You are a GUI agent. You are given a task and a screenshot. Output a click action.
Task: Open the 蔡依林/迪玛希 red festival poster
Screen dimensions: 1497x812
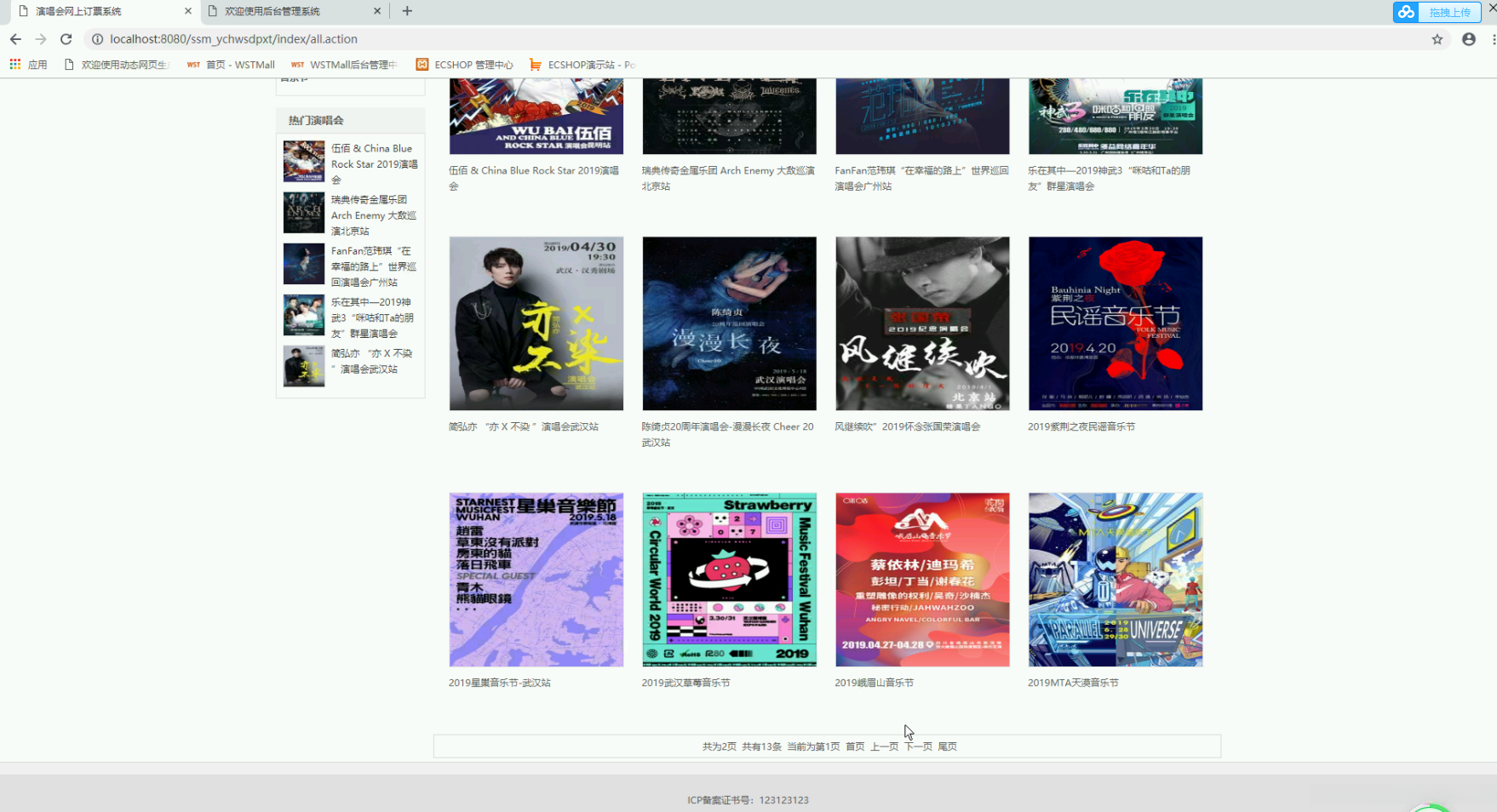tap(923, 580)
